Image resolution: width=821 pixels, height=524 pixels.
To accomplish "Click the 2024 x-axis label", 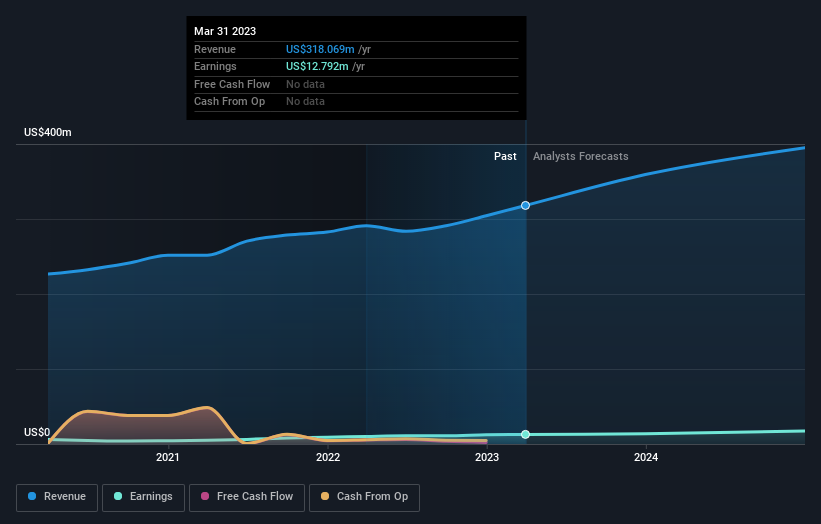I will [x=646, y=458].
